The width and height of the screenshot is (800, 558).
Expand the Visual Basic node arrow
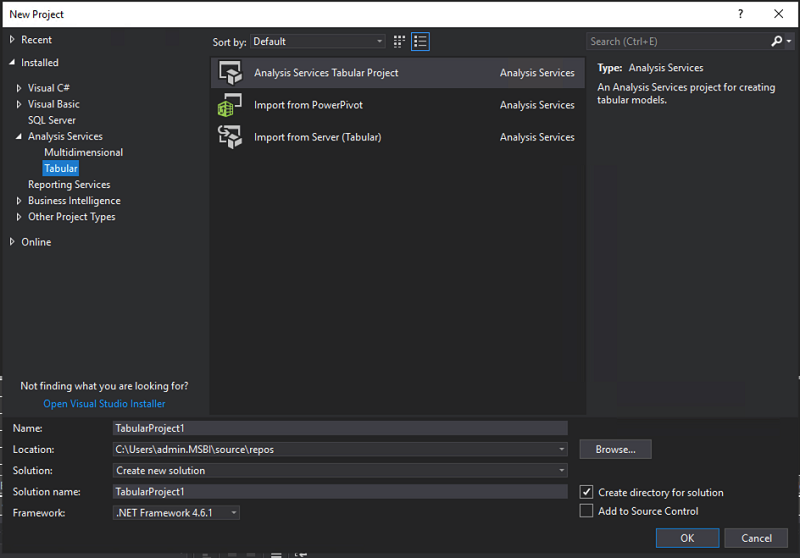(x=19, y=104)
